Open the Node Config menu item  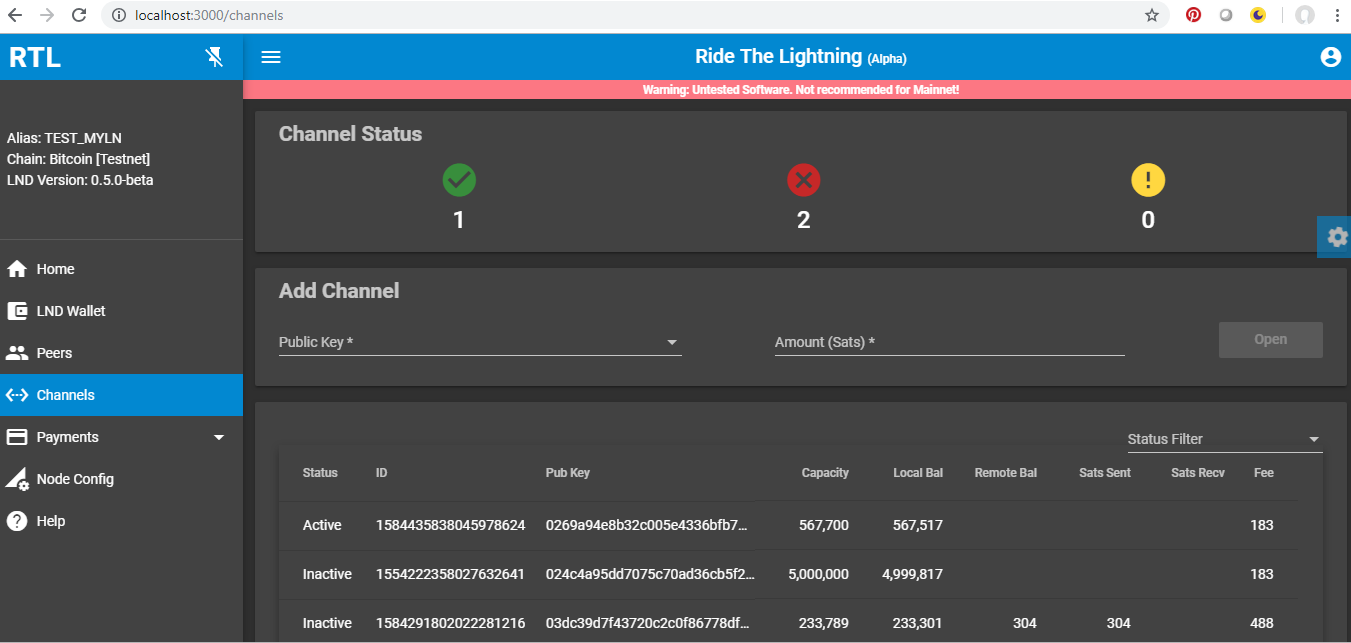121,479
